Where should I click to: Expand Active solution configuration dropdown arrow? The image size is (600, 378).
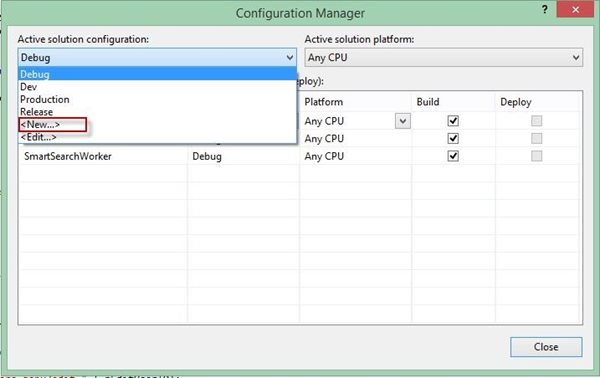290,58
